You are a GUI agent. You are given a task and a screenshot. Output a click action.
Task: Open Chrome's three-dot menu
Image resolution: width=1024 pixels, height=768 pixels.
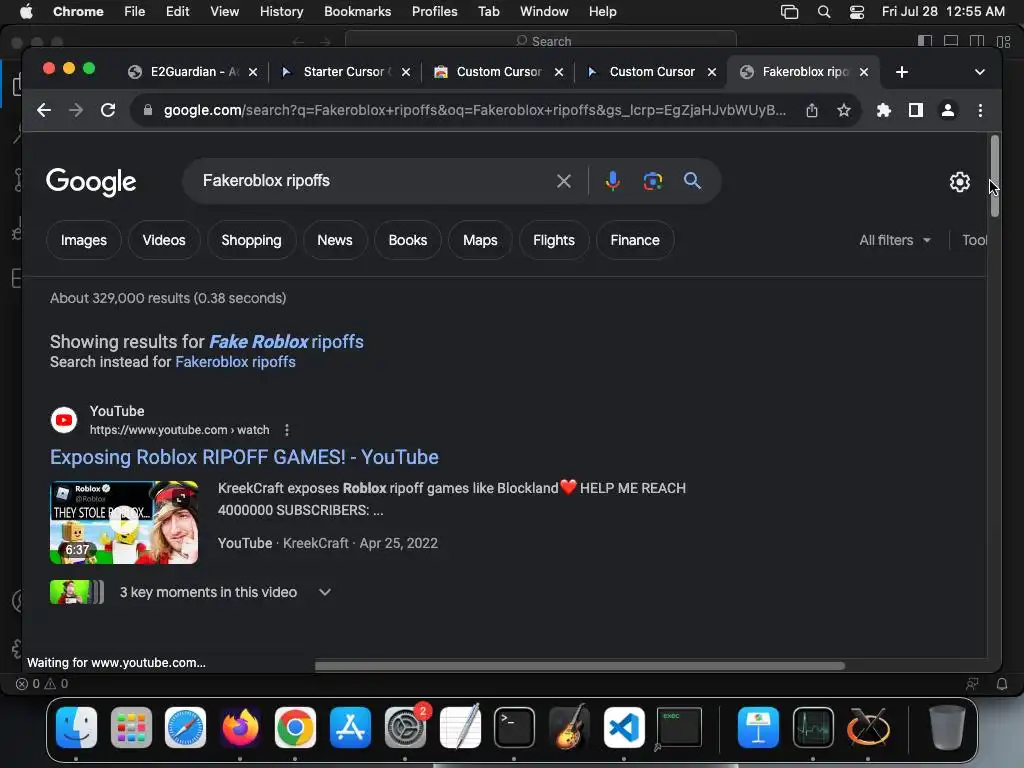pos(980,110)
